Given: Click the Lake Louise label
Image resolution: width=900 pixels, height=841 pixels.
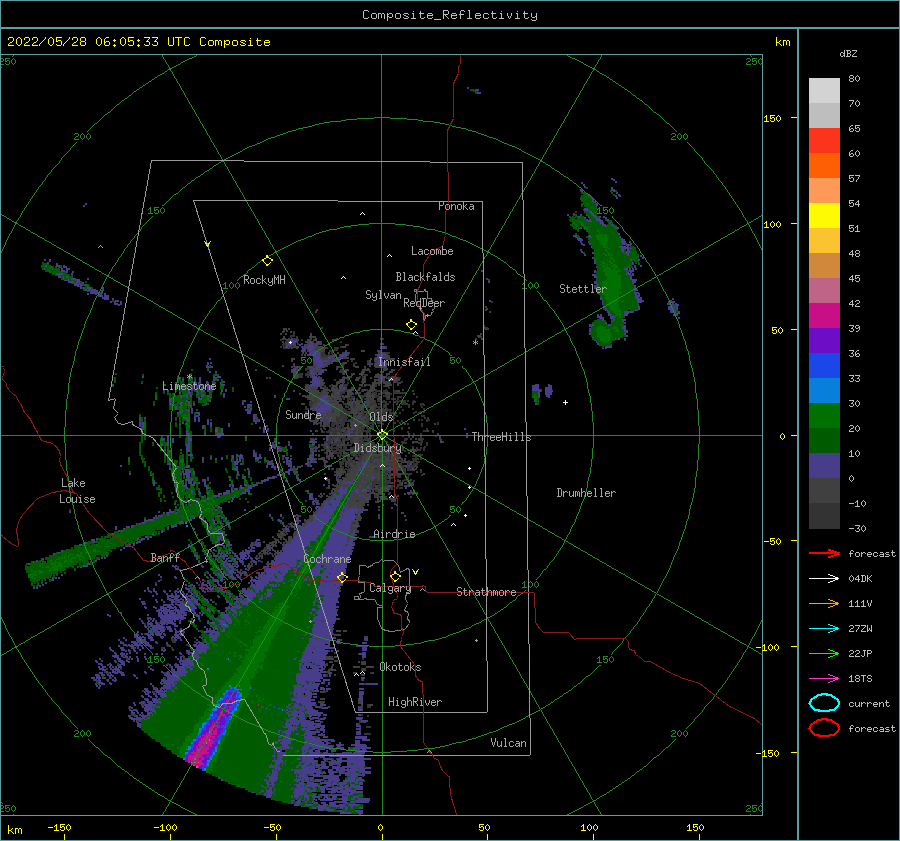Looking at the screenshot, I should [77, 491].
